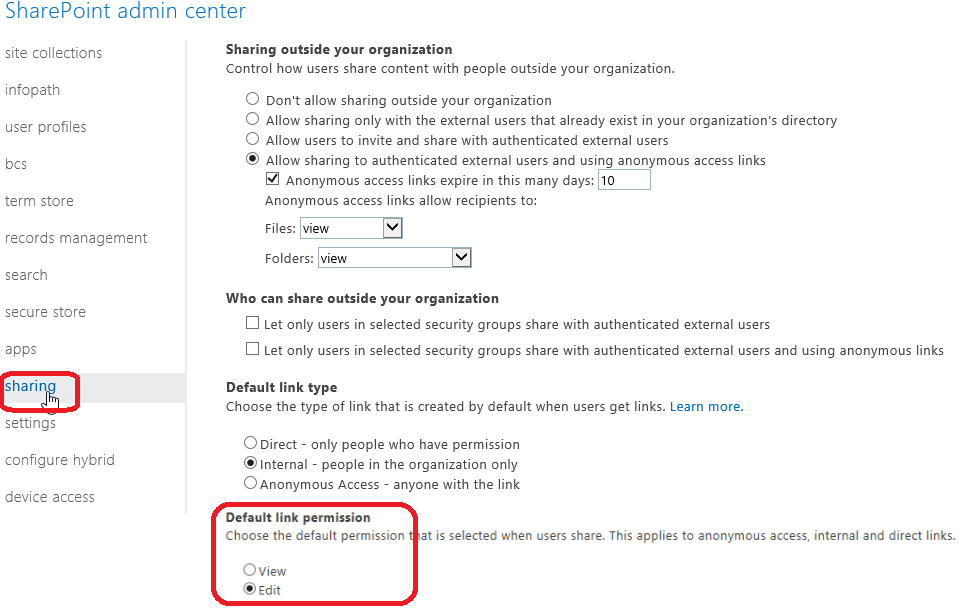Open the site collections page
959x610 pixels.
click(53, 53)
